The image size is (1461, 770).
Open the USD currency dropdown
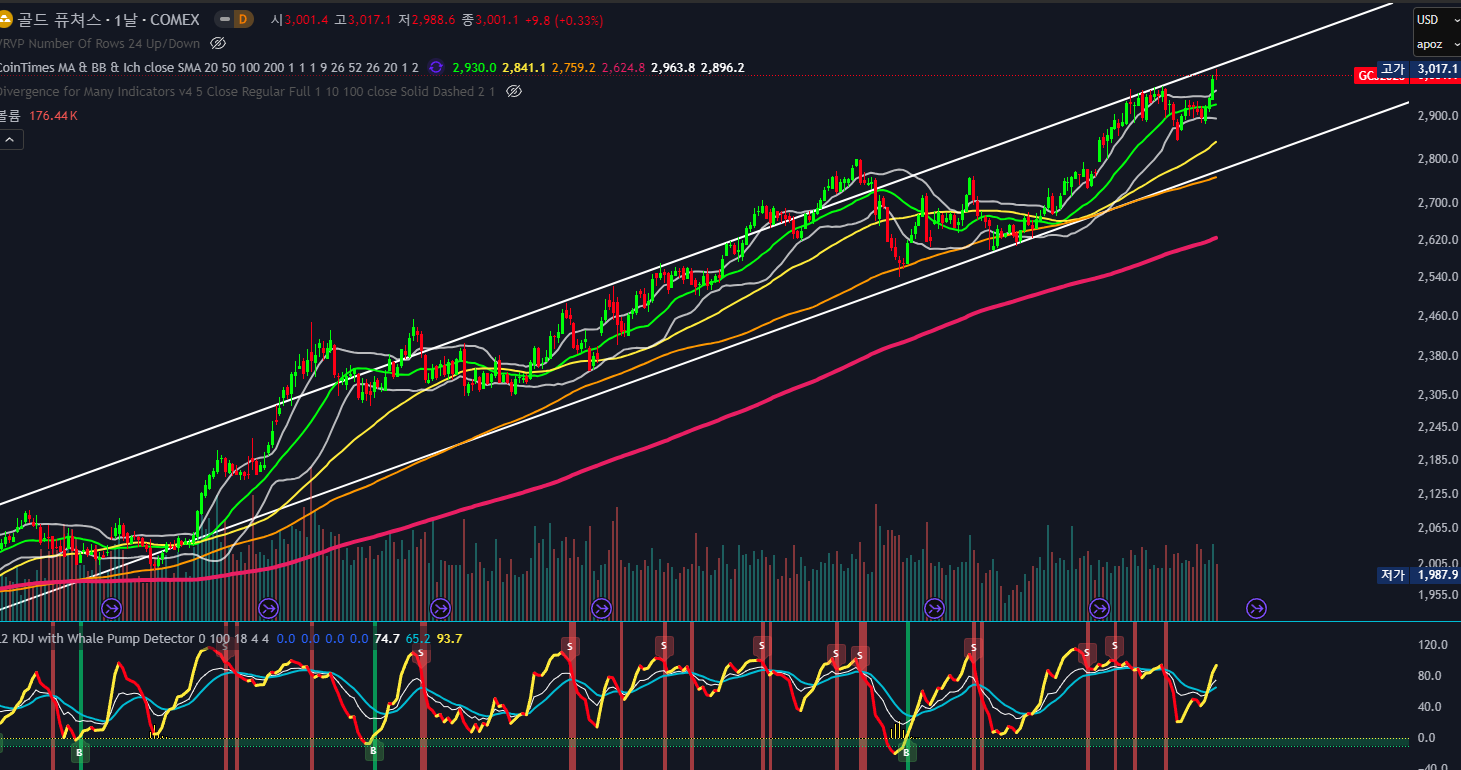point(1434,20)
